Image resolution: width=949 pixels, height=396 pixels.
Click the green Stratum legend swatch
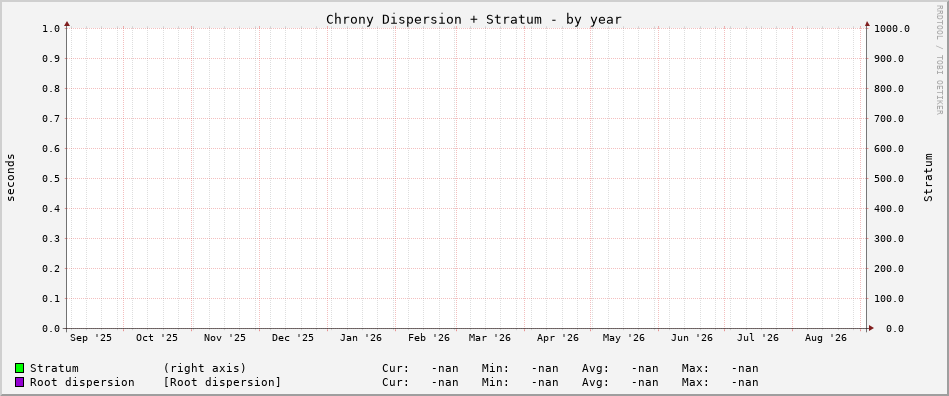coord(19,368)
